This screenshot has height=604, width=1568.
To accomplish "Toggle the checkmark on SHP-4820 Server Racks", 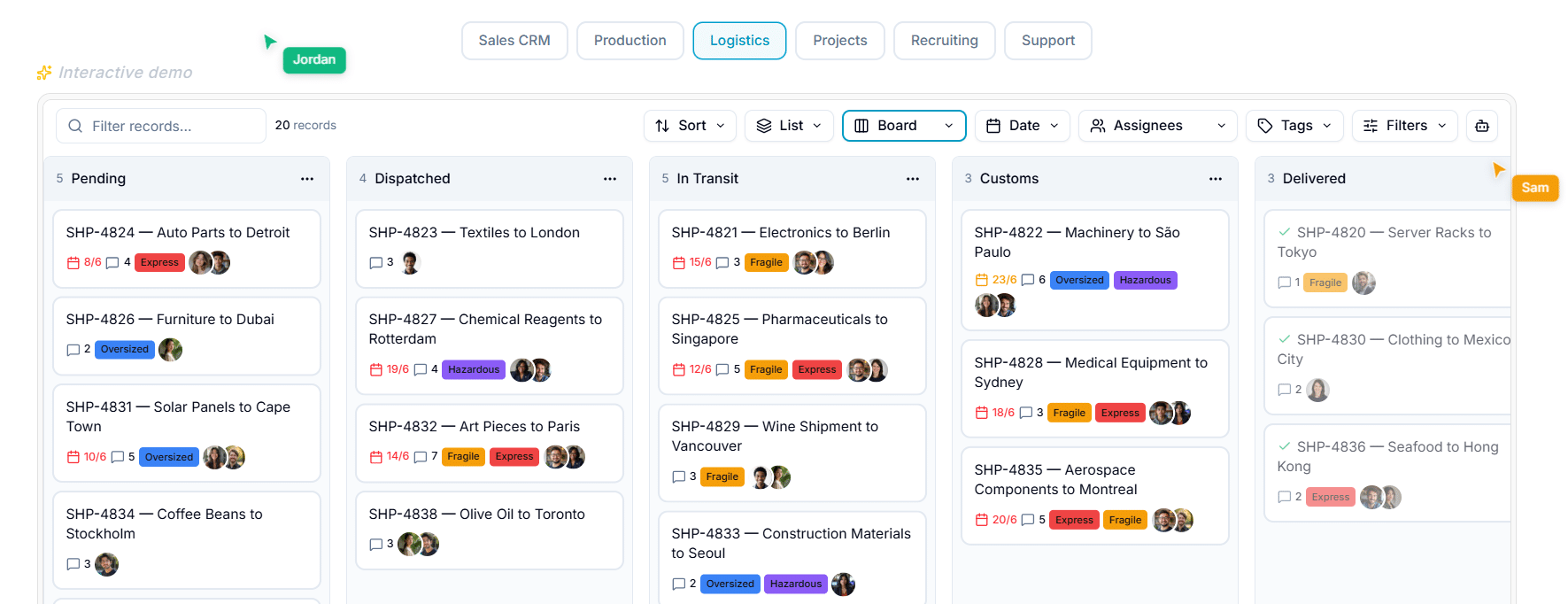I will coord(1284,232).
